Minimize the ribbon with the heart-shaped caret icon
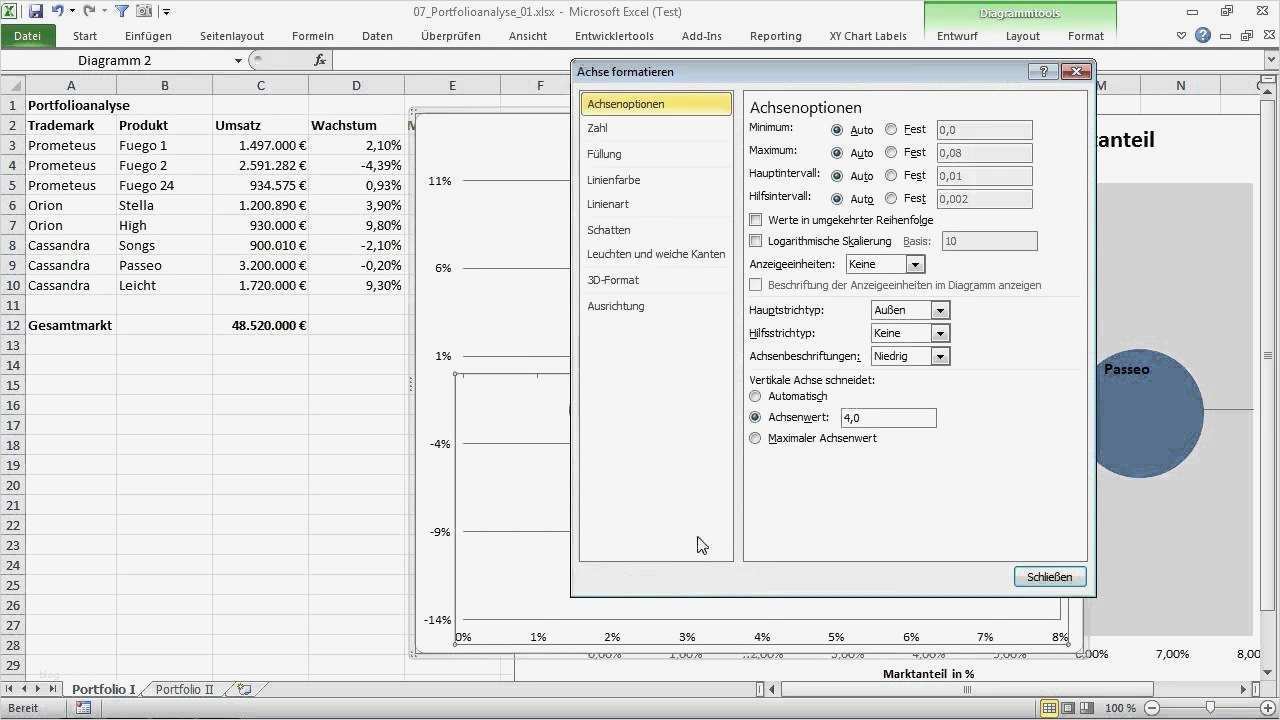This screenshot has height=720, width=1280. [1183, 36]
